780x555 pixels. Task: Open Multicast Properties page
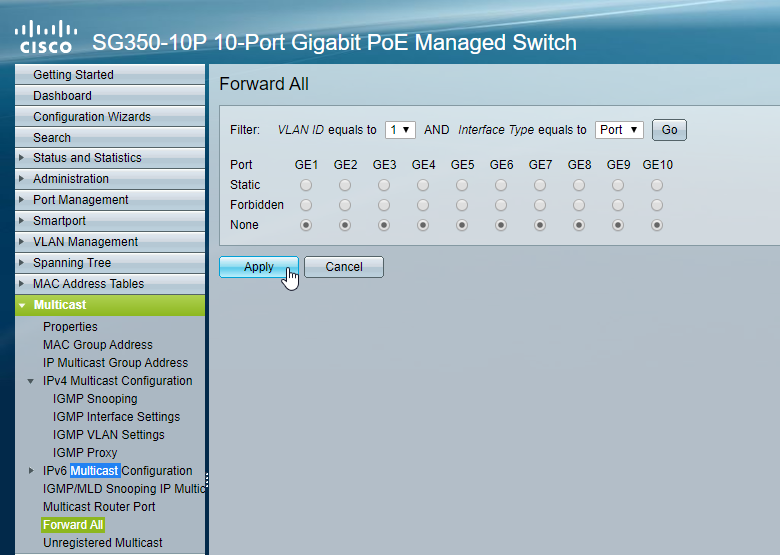pyautogui.click(x=70, y=327)
